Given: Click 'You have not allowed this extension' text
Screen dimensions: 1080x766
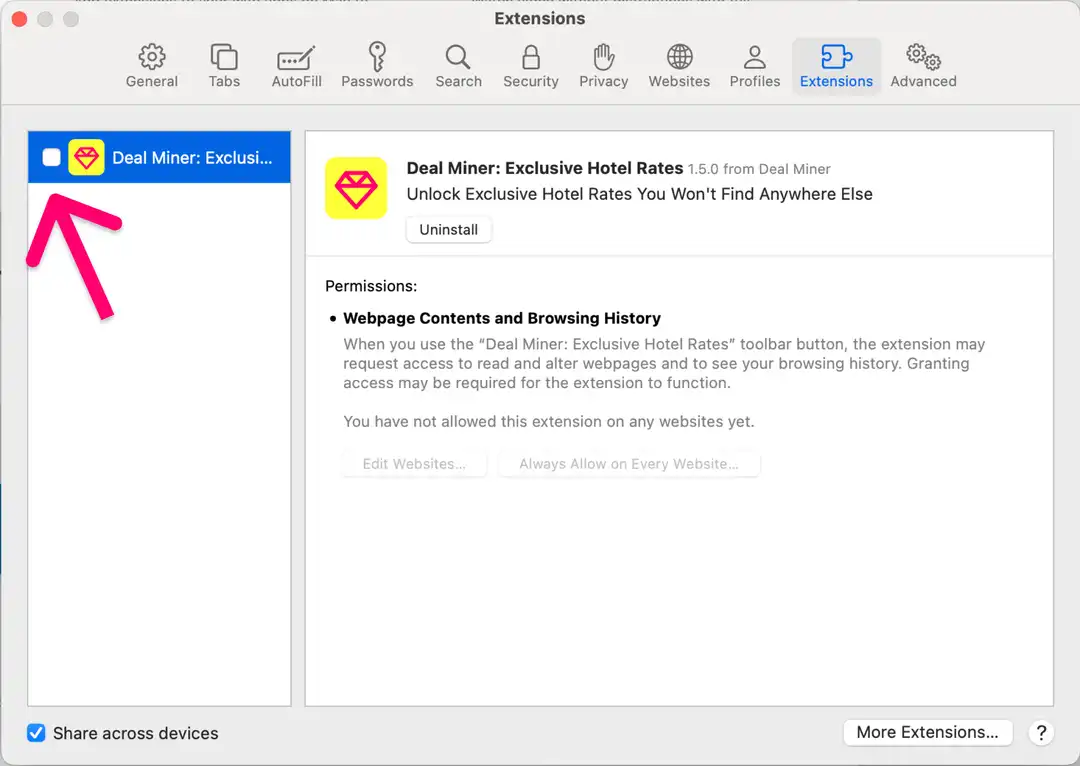Looking at the screenshot, I should point(549,422).
